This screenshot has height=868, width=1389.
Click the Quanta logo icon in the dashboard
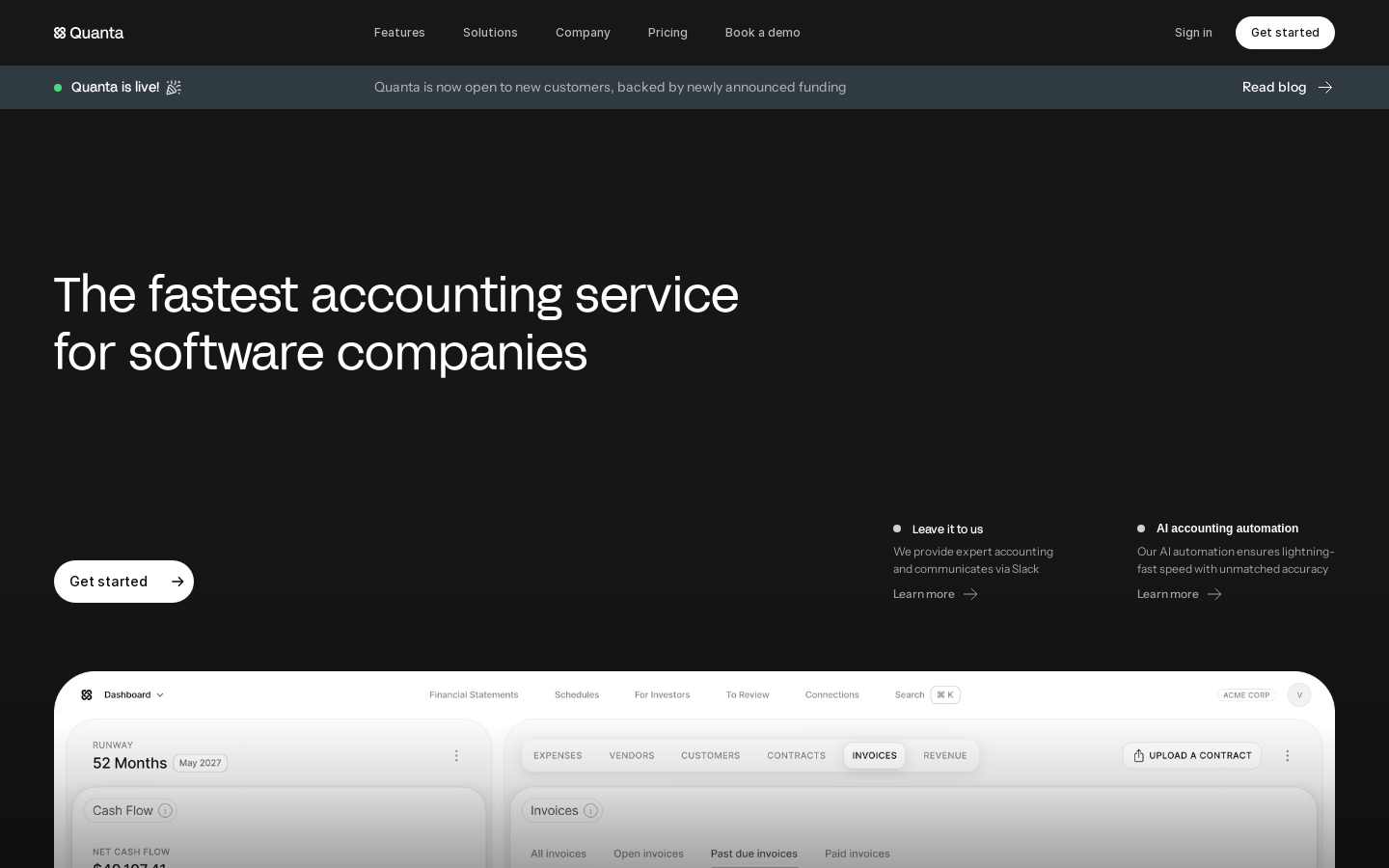tap(87, 694)
